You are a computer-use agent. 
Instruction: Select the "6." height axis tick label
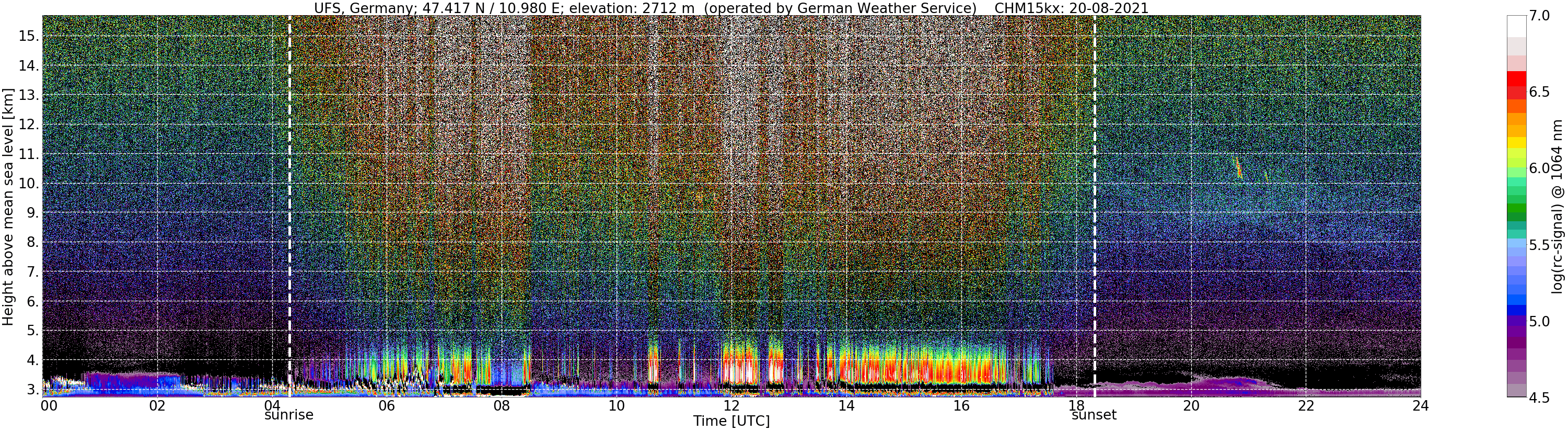[32, 301]
